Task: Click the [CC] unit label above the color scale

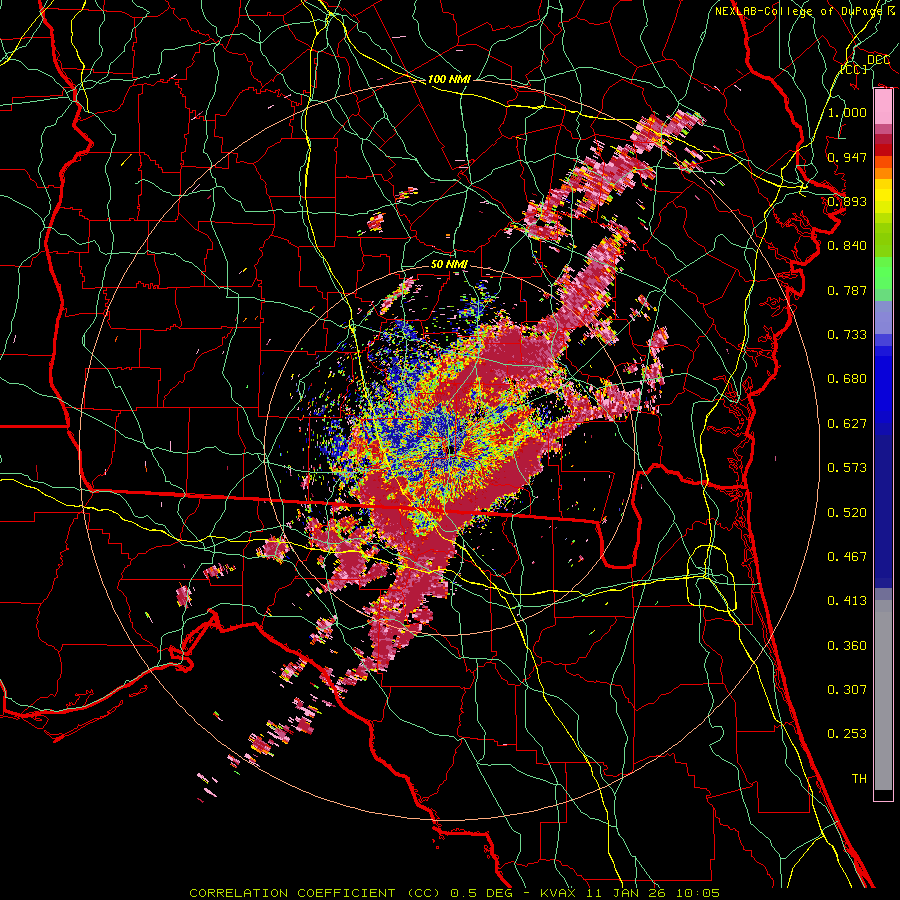Action: click(854, 69)
